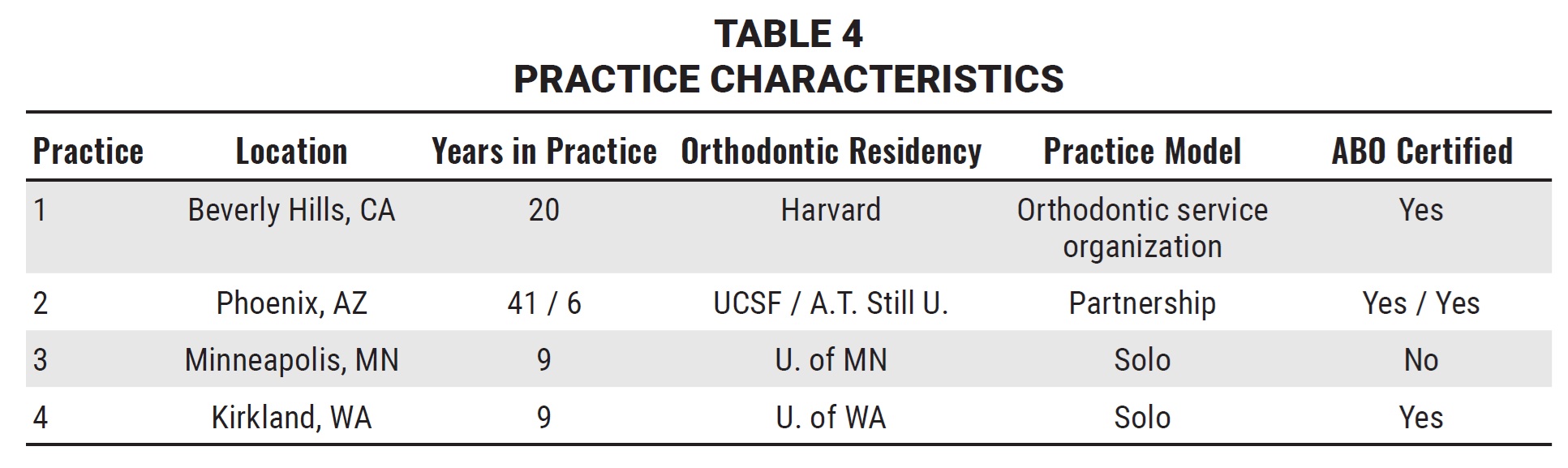This screenshot has width=1568, height=468.
Task: Click the Harvard residency cell
Action: 831,210
